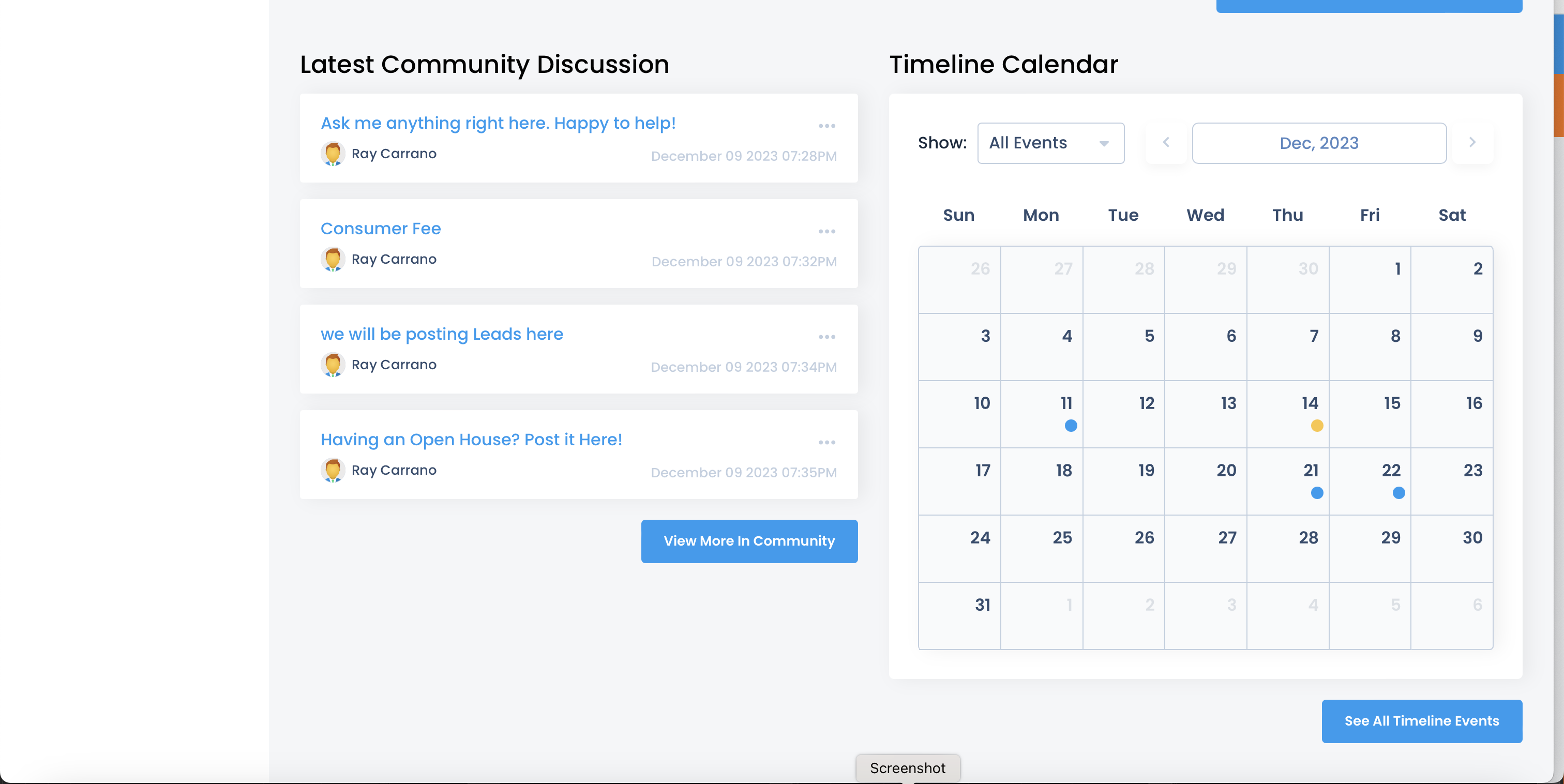Image resolution: width=1564 pixels, height=784 pixels.
Task: Click View More In Community button
Action: click(x=749, y=541)
